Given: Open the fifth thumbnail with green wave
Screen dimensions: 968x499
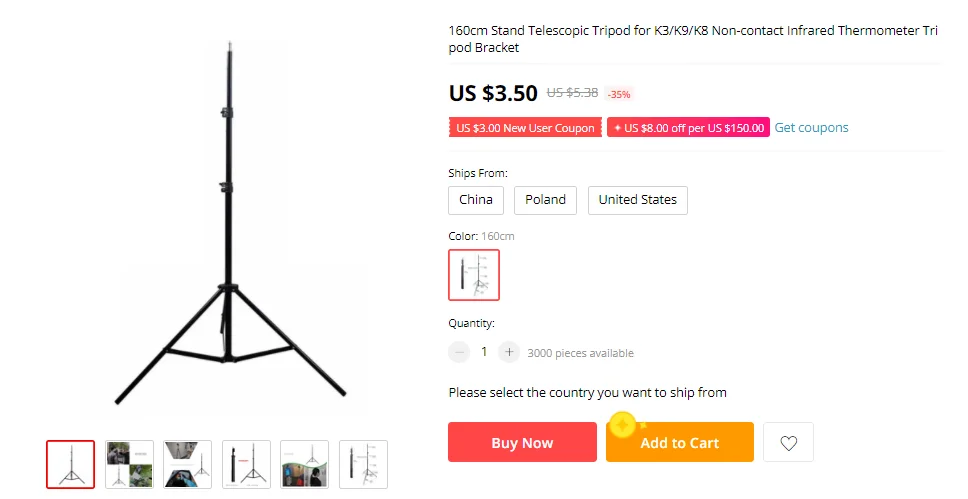Looking at the screenshot, I should (304, 465).
